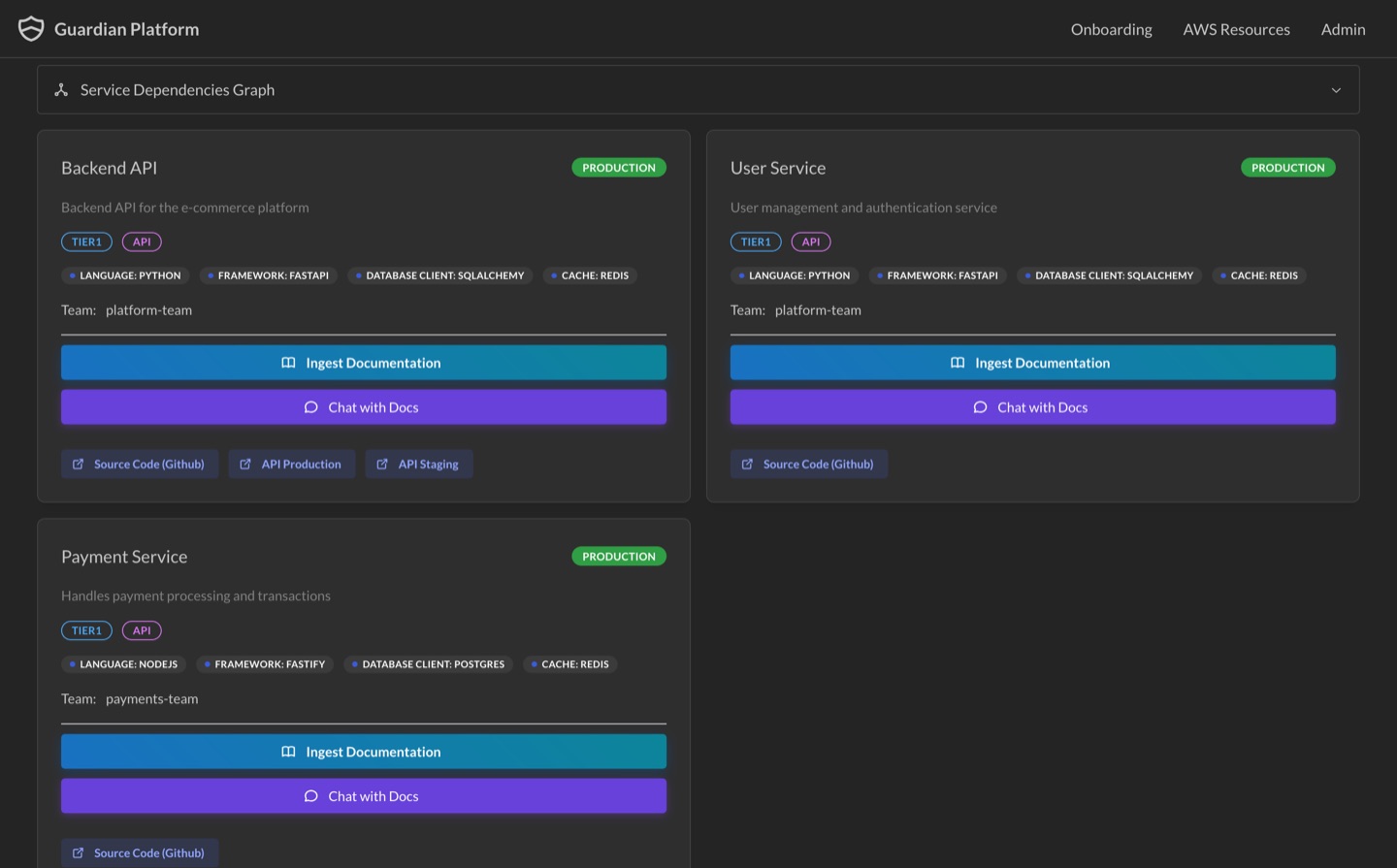Expand the Service Dependencies Graph chevron
Screen dimensions: 1397x868
[x=1336, y=90]
